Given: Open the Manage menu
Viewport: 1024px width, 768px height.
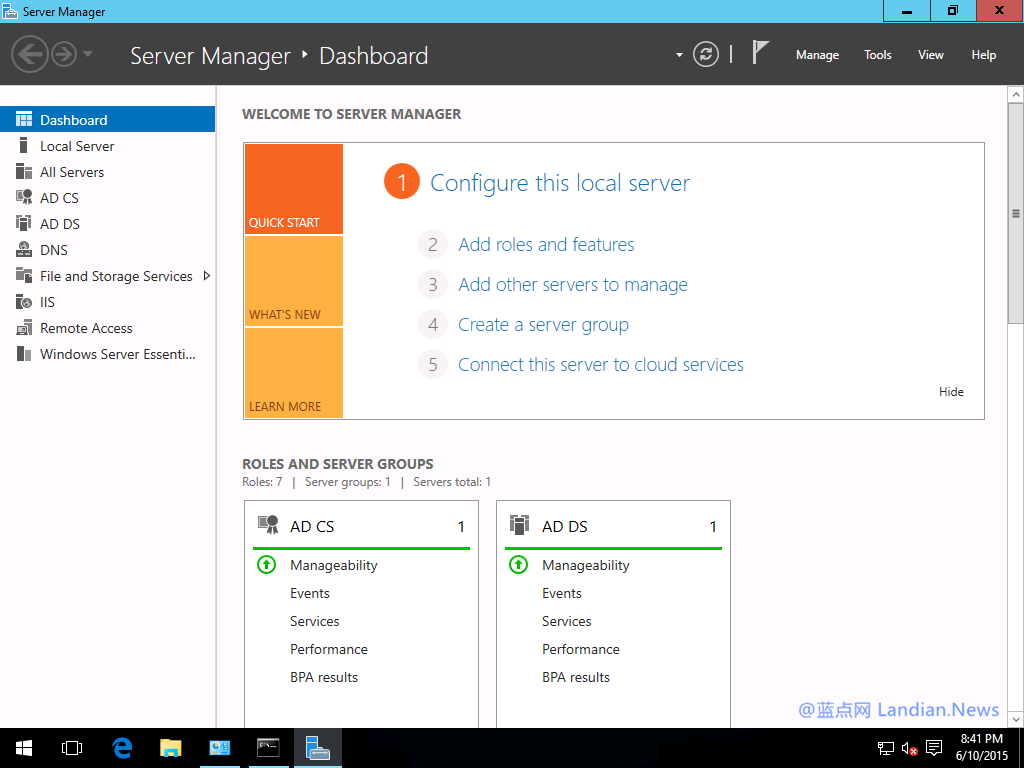Looking at the screenshot, I should pos(817,55).
